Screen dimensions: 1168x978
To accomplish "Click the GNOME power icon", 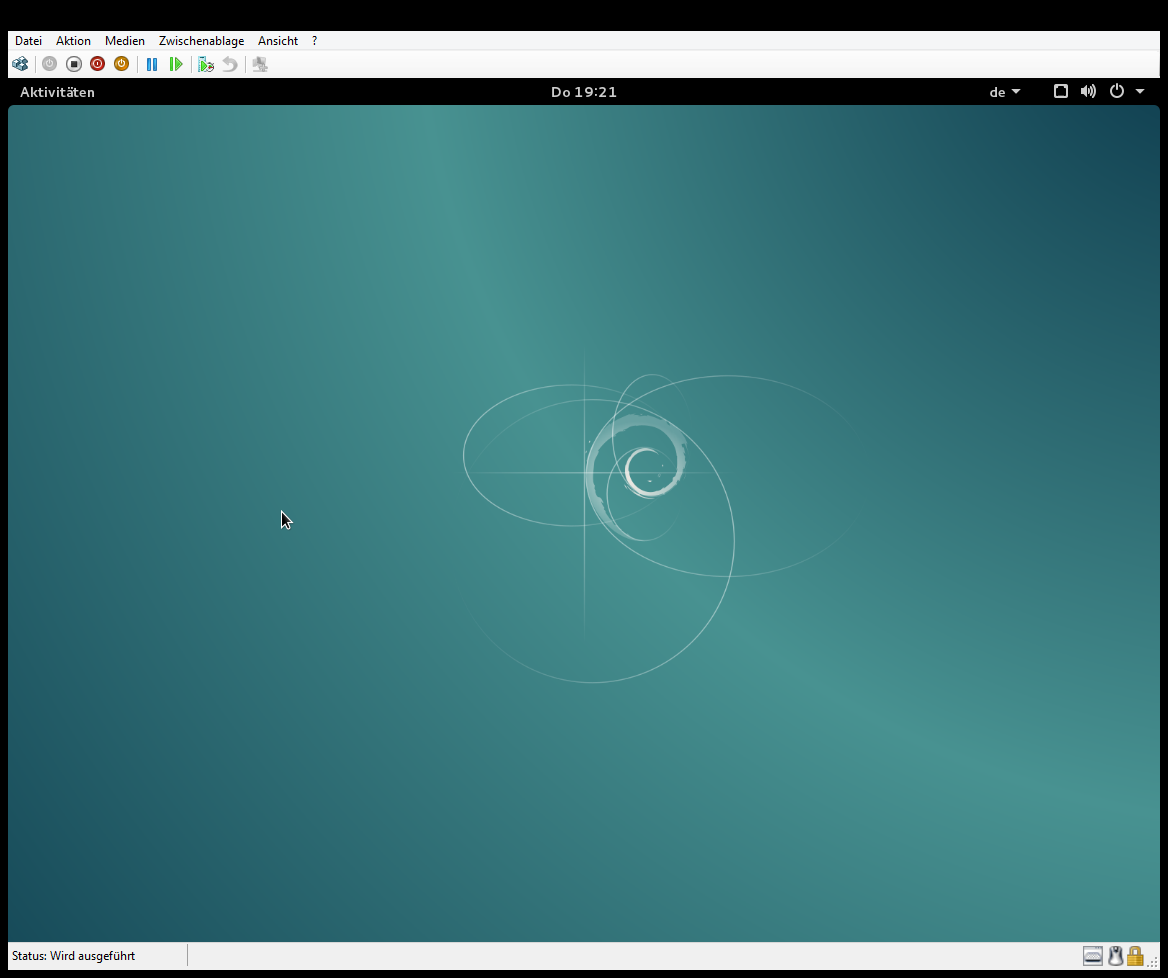I will (1117, 91).
